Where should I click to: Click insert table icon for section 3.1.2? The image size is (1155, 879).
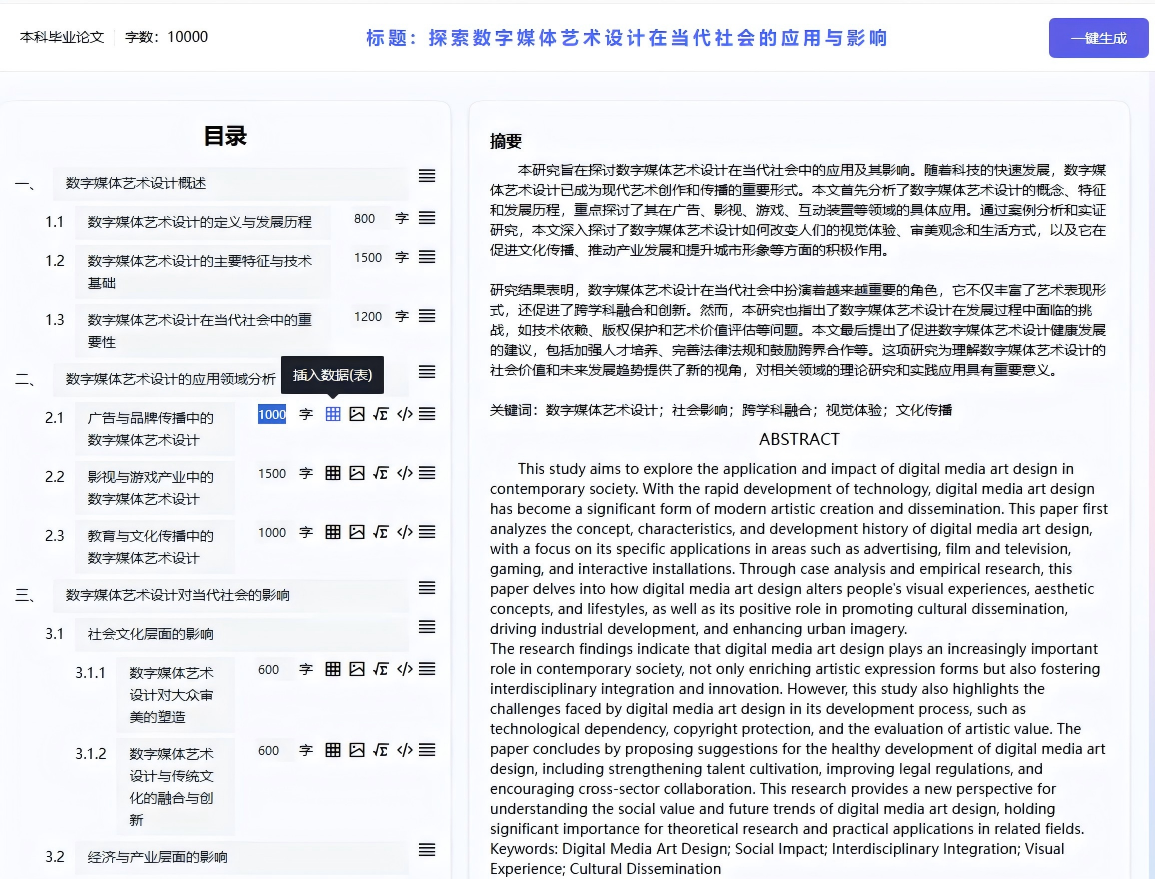333,750
